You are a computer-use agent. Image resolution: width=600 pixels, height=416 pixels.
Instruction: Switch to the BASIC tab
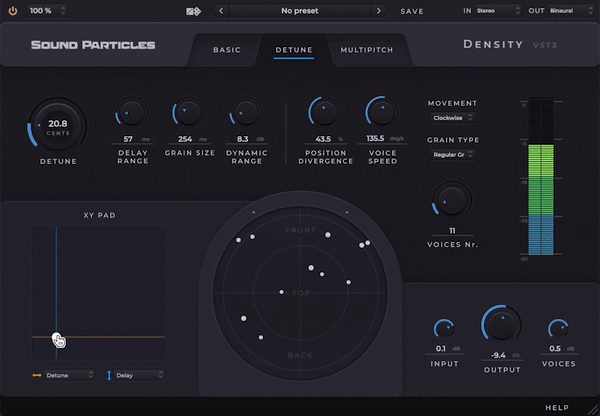point(227,49)
